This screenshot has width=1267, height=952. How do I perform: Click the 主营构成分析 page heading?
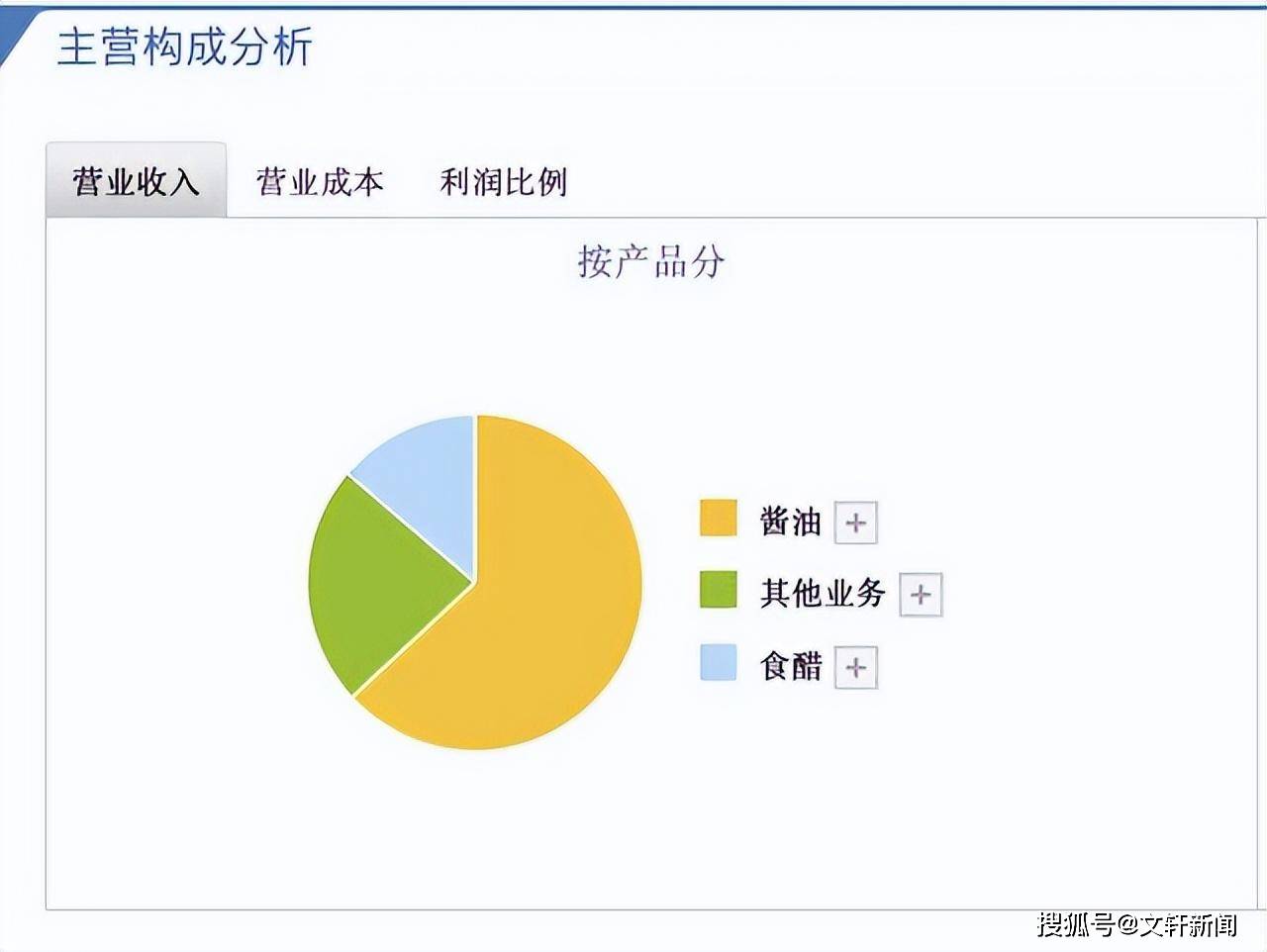186,44
